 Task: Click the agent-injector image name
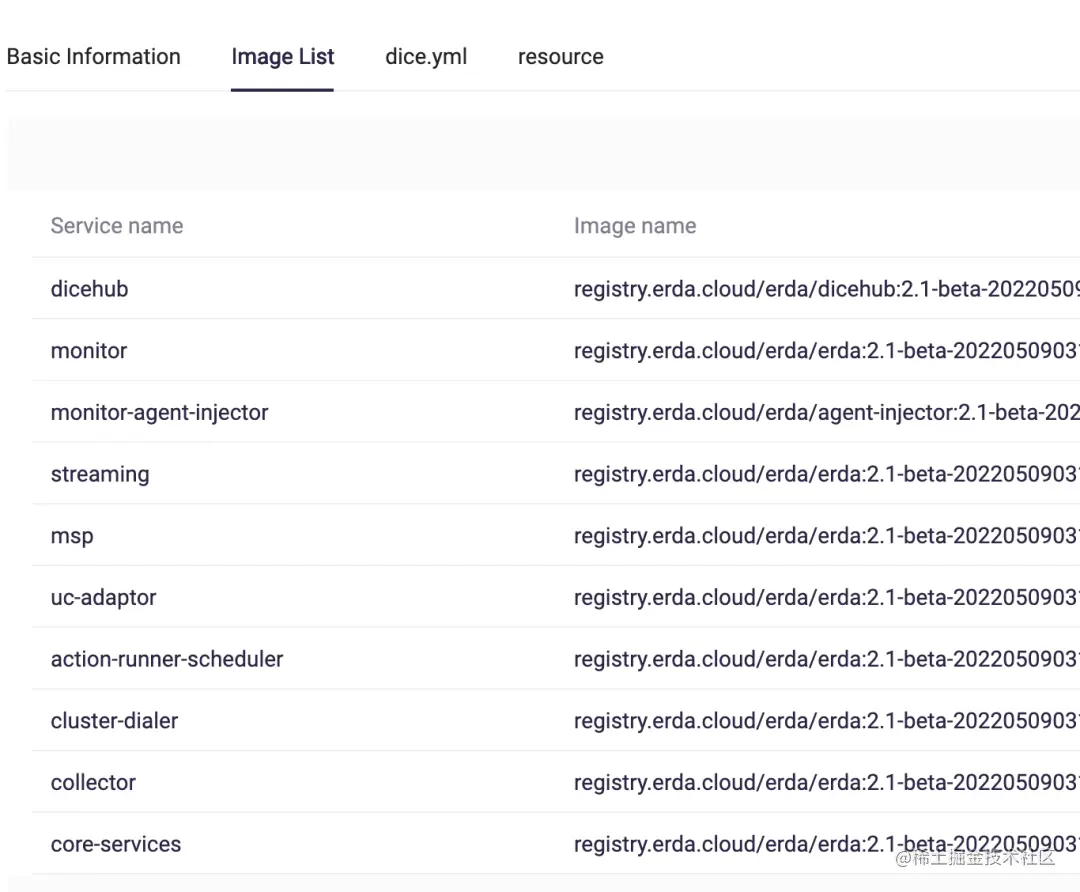[827, 413]
